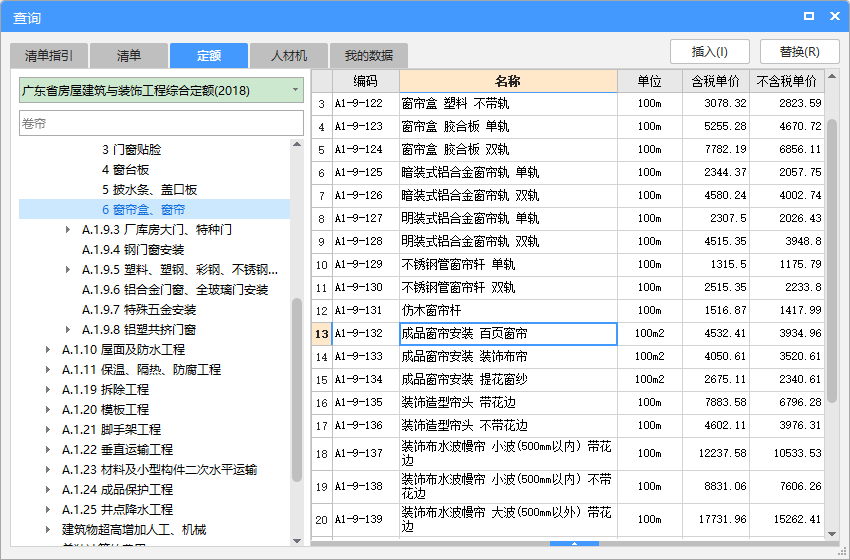Click the 插入(I) button
This screenshot has height=560, width=850.
pos(710,52)
